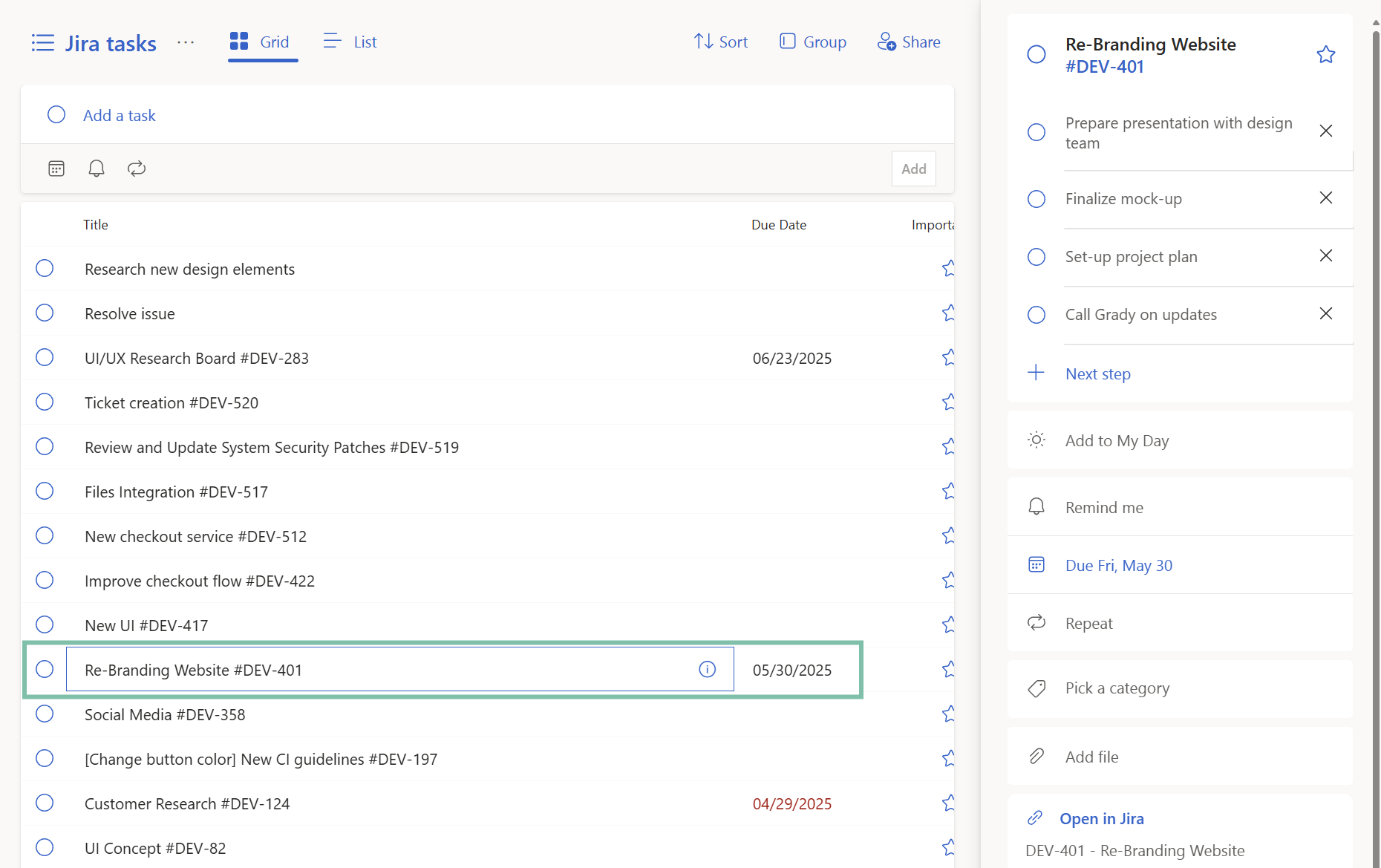Open the Group options

tap(813, 42)
